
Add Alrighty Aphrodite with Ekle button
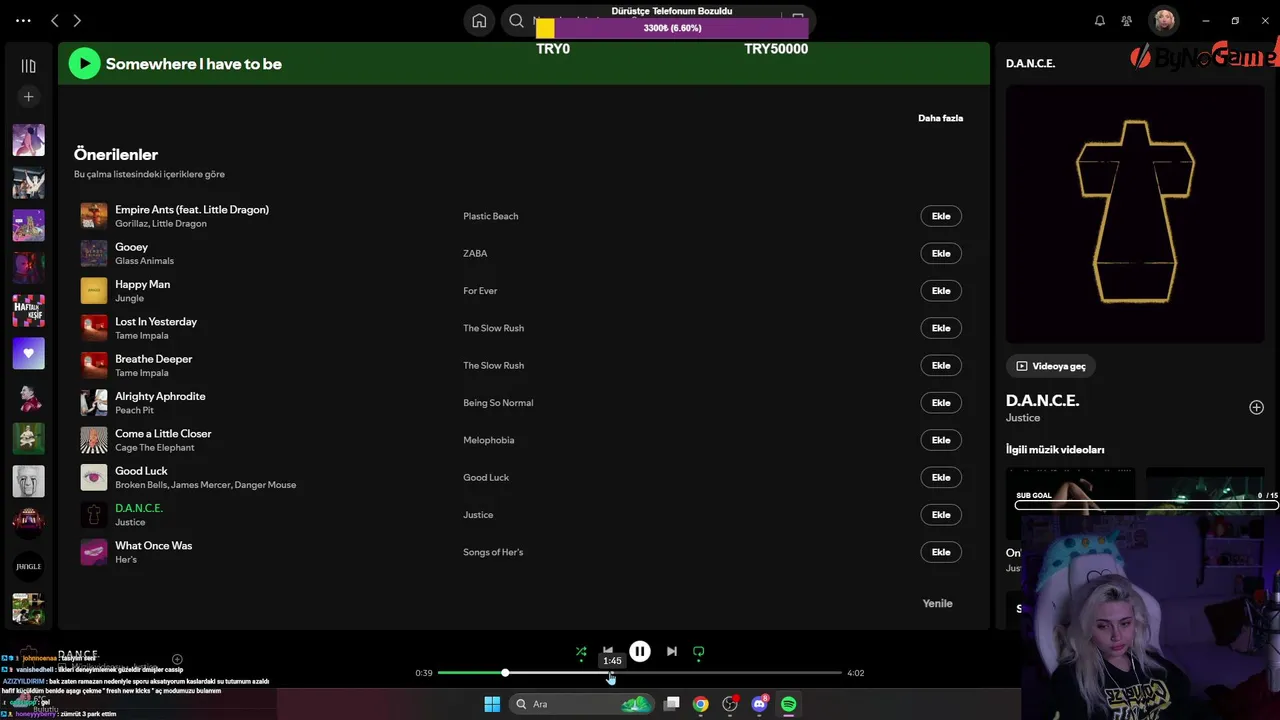pyautogui.click(x=941, y=403)
